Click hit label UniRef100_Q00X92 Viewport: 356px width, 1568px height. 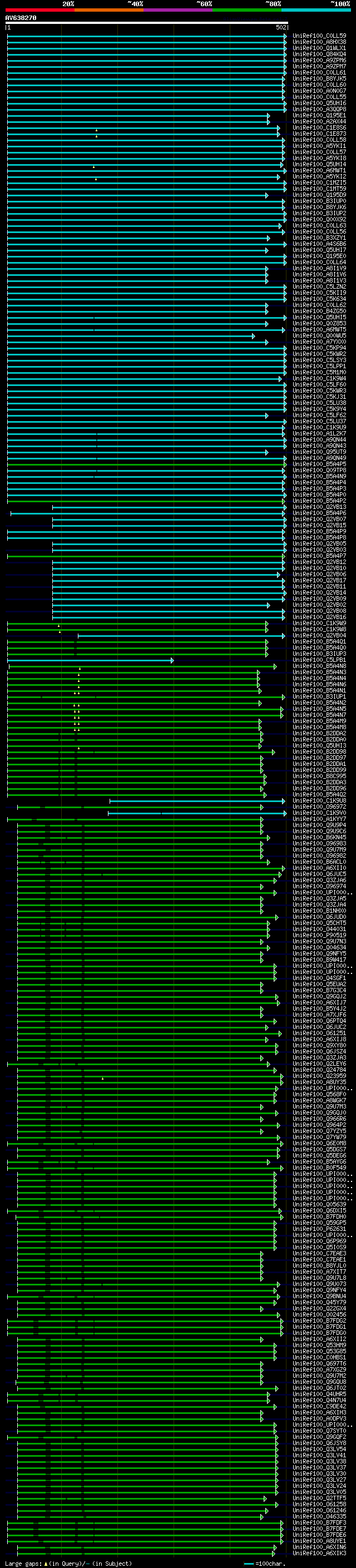click(319, 219)
